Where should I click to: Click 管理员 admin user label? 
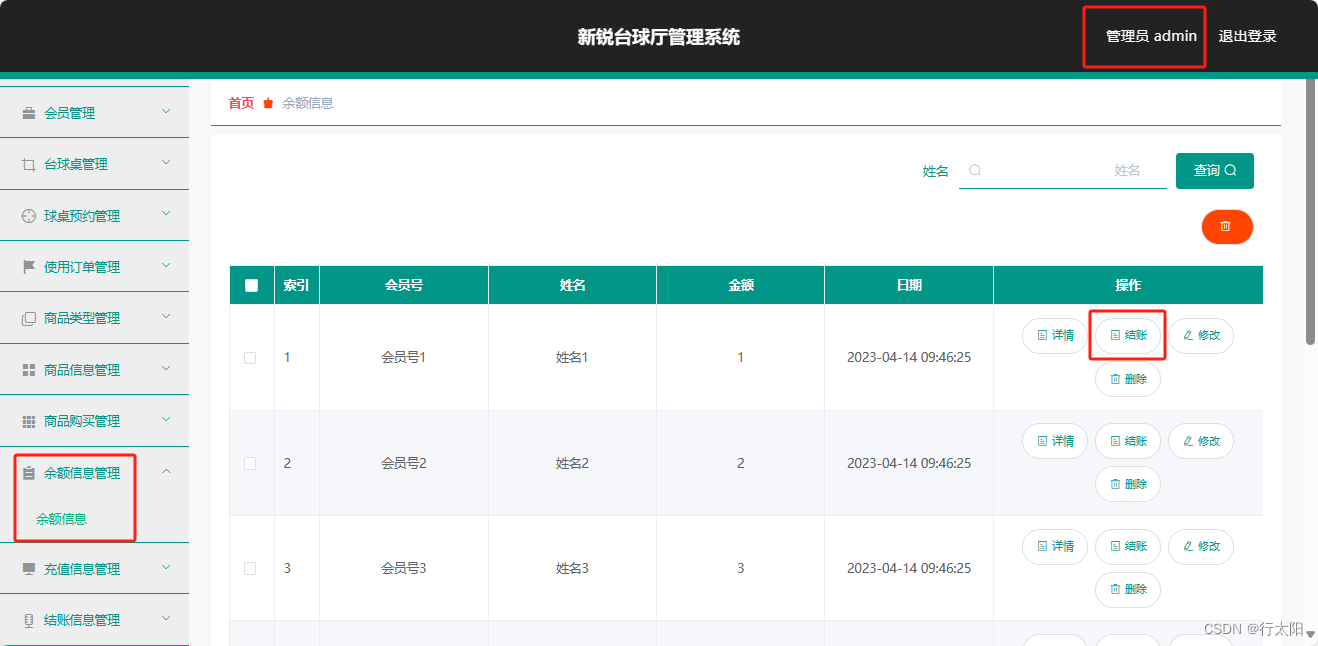coord(1151,36)
